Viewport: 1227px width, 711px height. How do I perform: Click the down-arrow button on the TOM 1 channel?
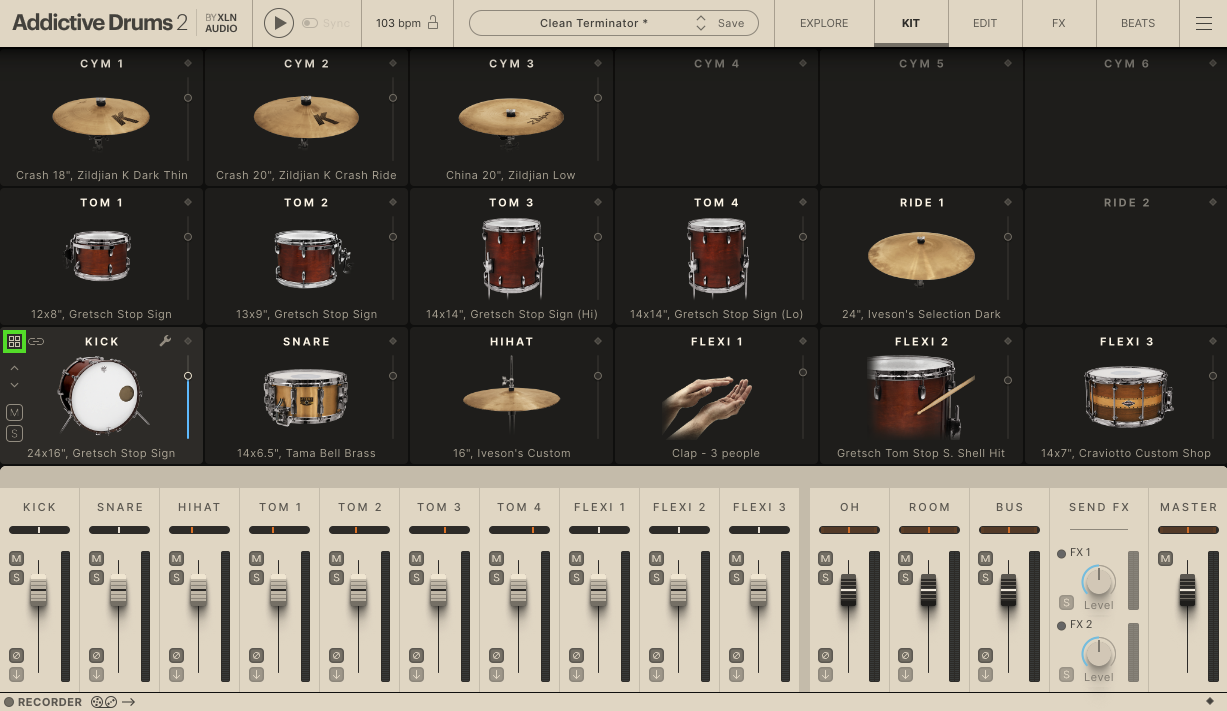point(256,674)
